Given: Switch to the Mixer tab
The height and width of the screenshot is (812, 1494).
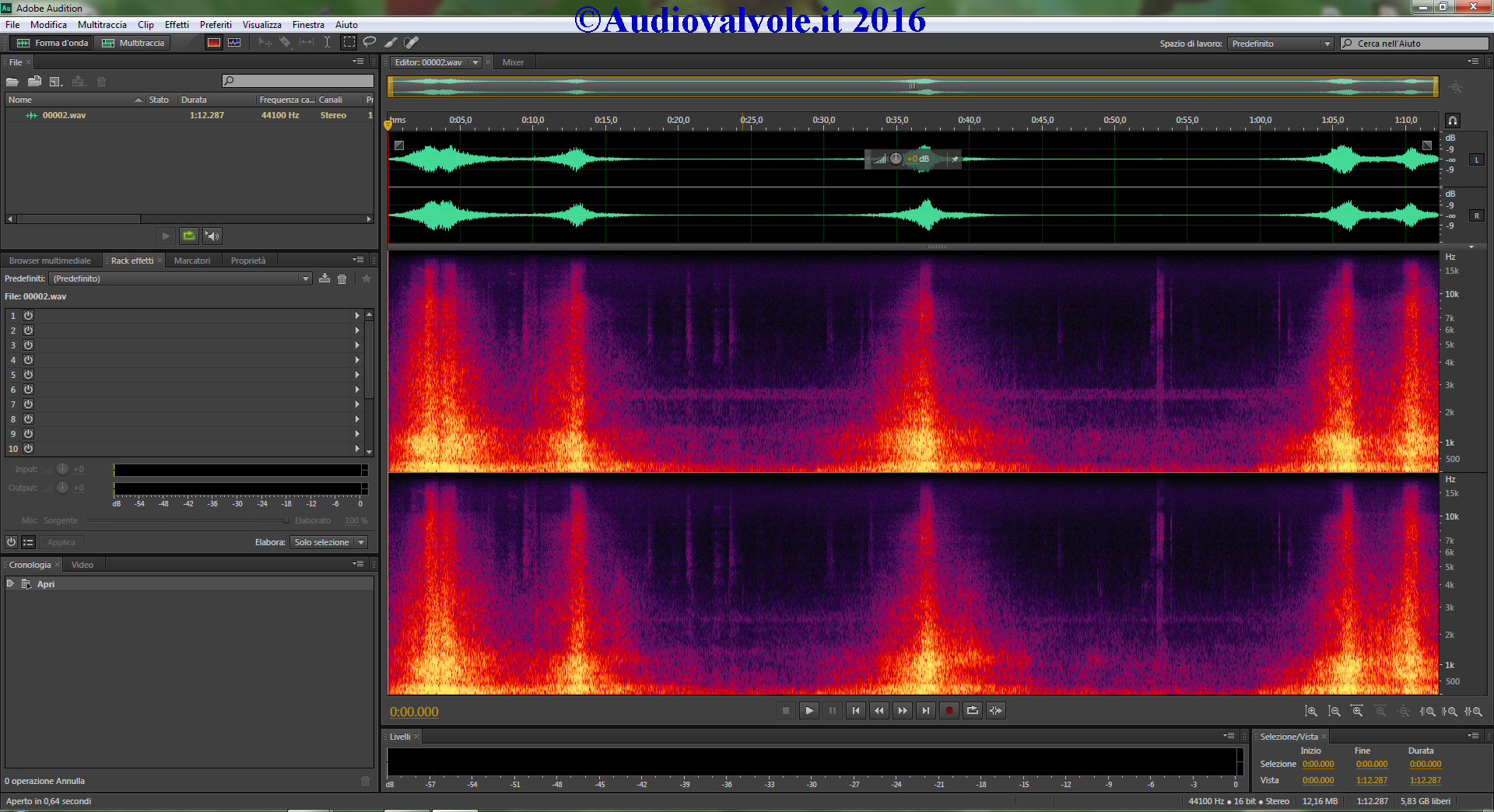Looking at the screenshot, I should point(513,62).
